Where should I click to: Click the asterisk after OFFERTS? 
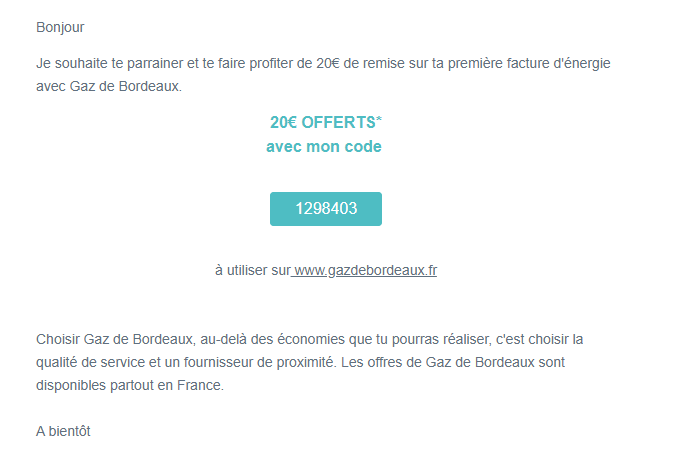click(x=379, y=119)
